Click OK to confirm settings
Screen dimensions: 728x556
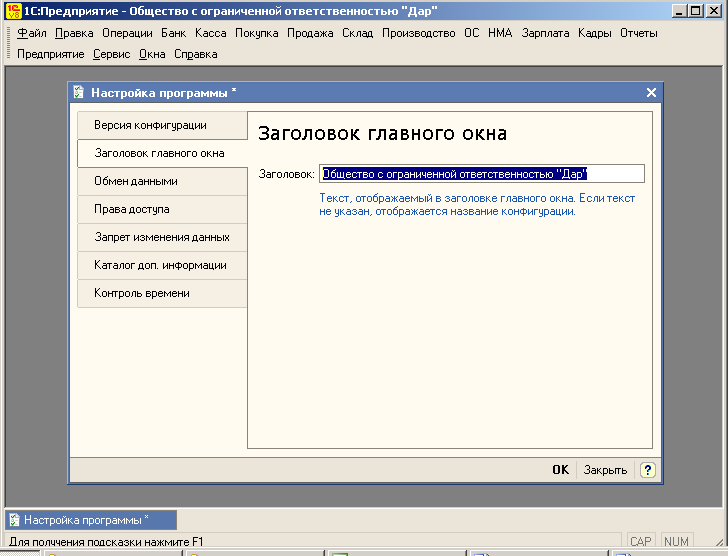click(560, 470)
